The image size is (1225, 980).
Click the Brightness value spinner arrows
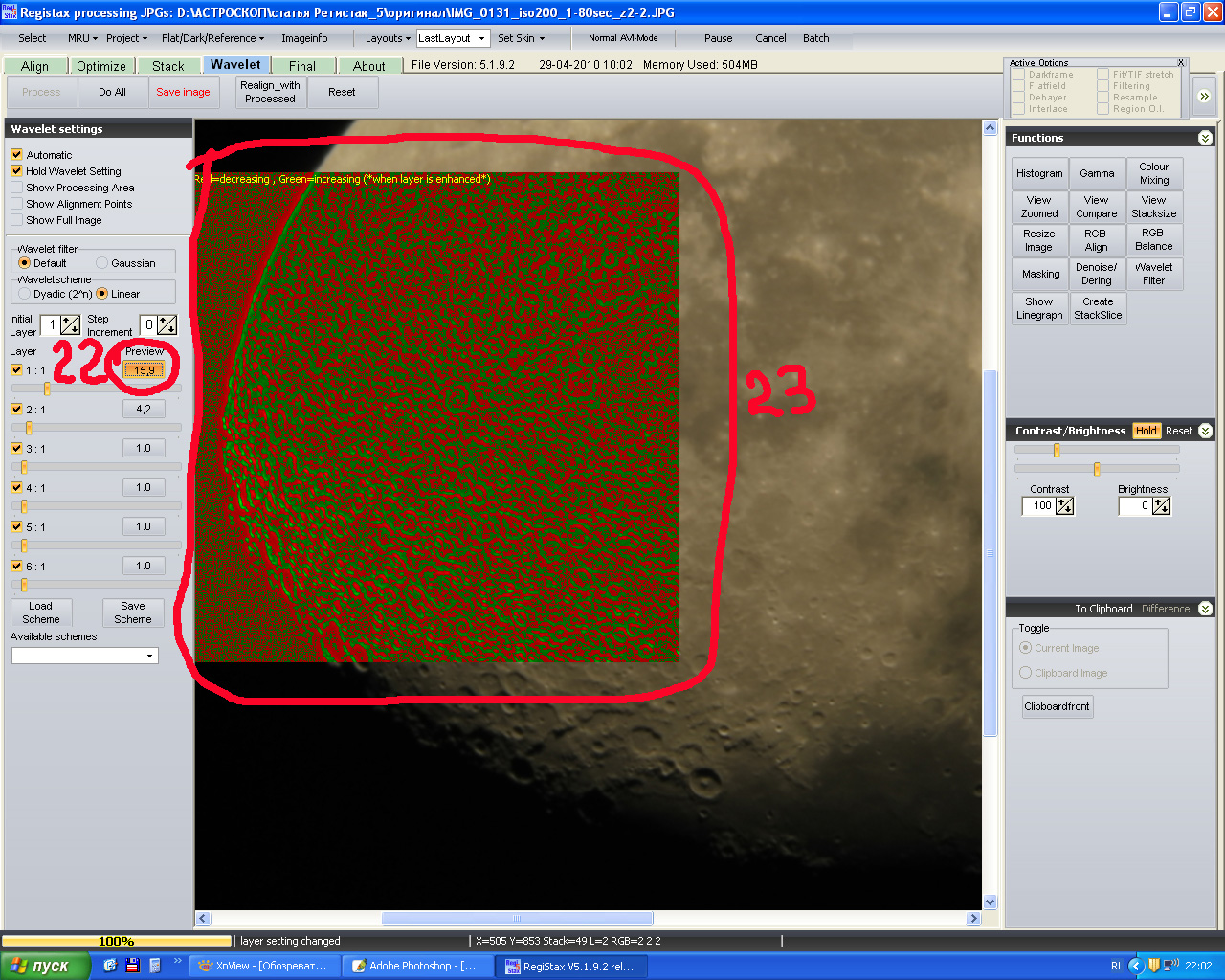1161,506
